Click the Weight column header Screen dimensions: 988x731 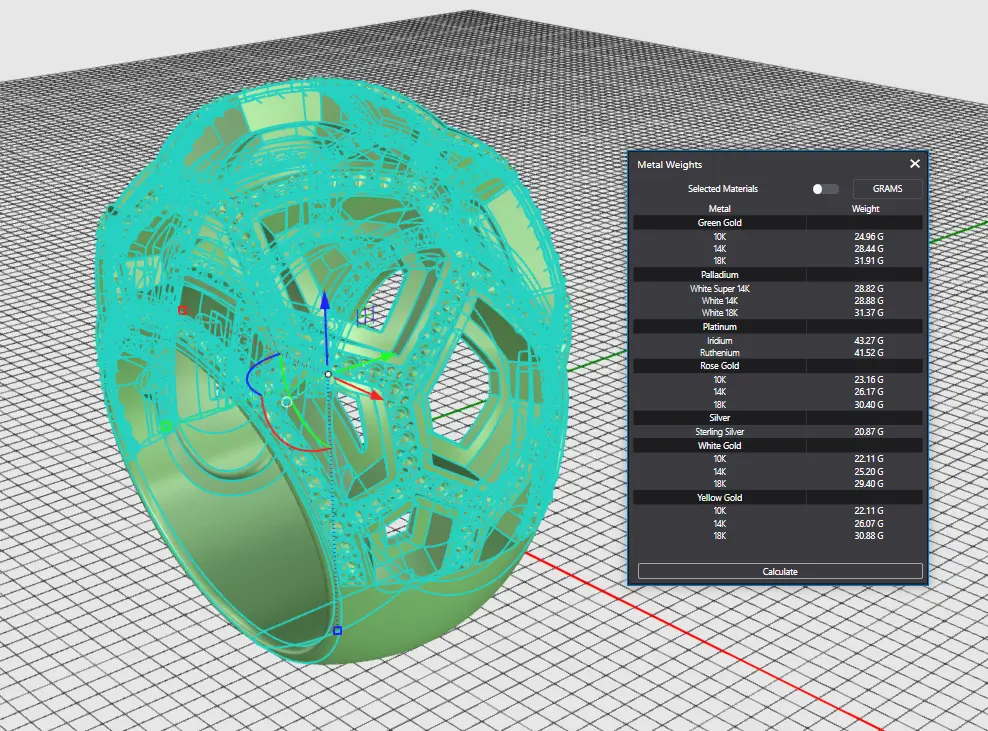[x=865, y=209]
